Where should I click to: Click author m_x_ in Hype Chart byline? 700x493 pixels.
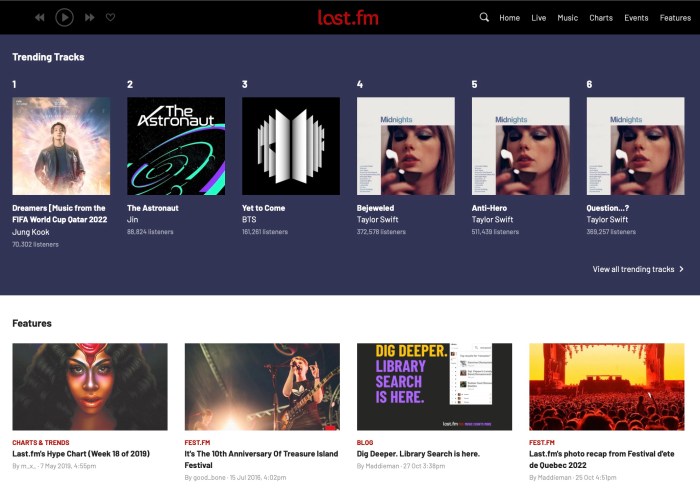point(27,466)
